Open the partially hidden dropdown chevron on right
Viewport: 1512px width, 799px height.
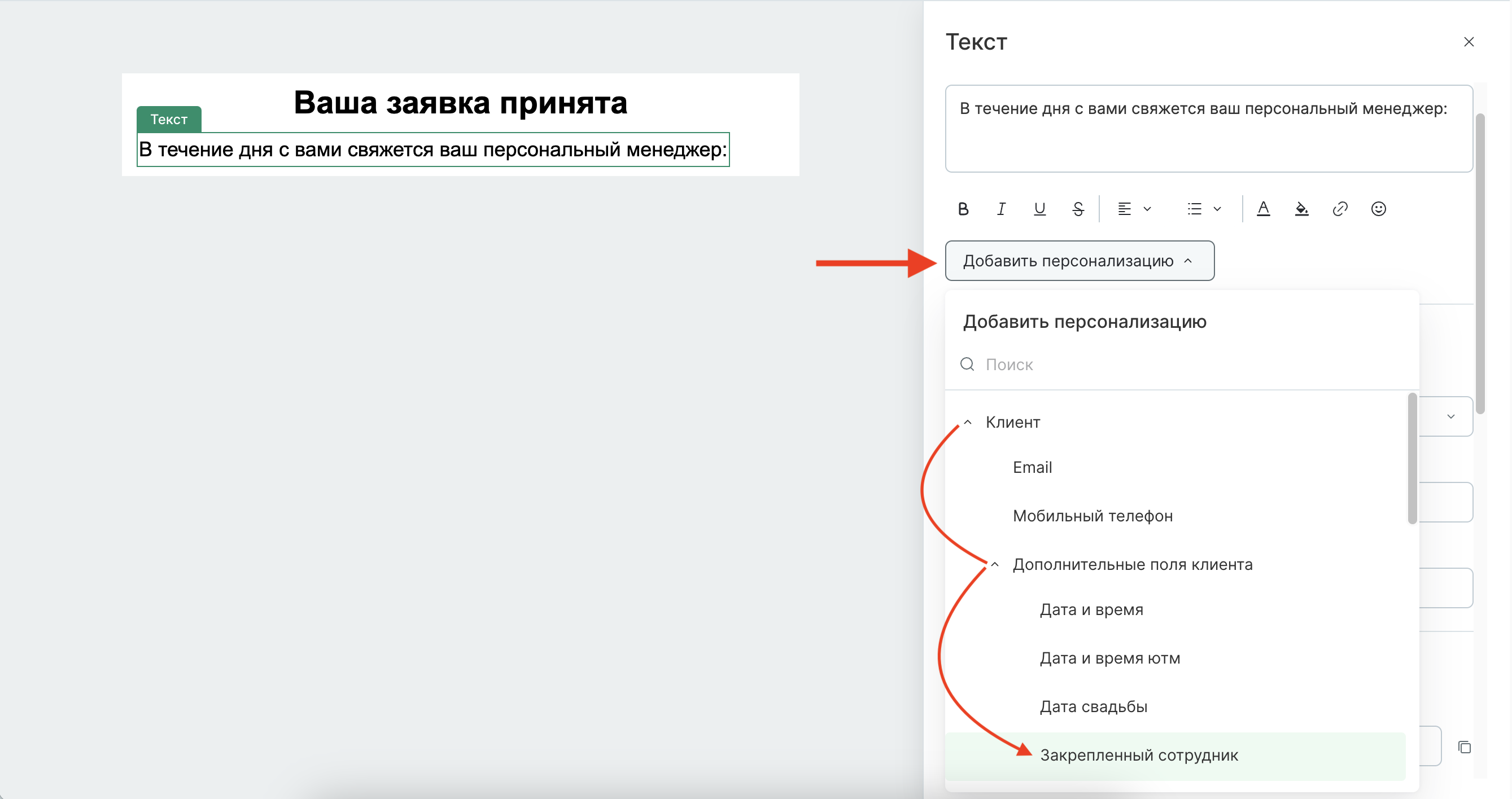click(x=1451, y=416)
